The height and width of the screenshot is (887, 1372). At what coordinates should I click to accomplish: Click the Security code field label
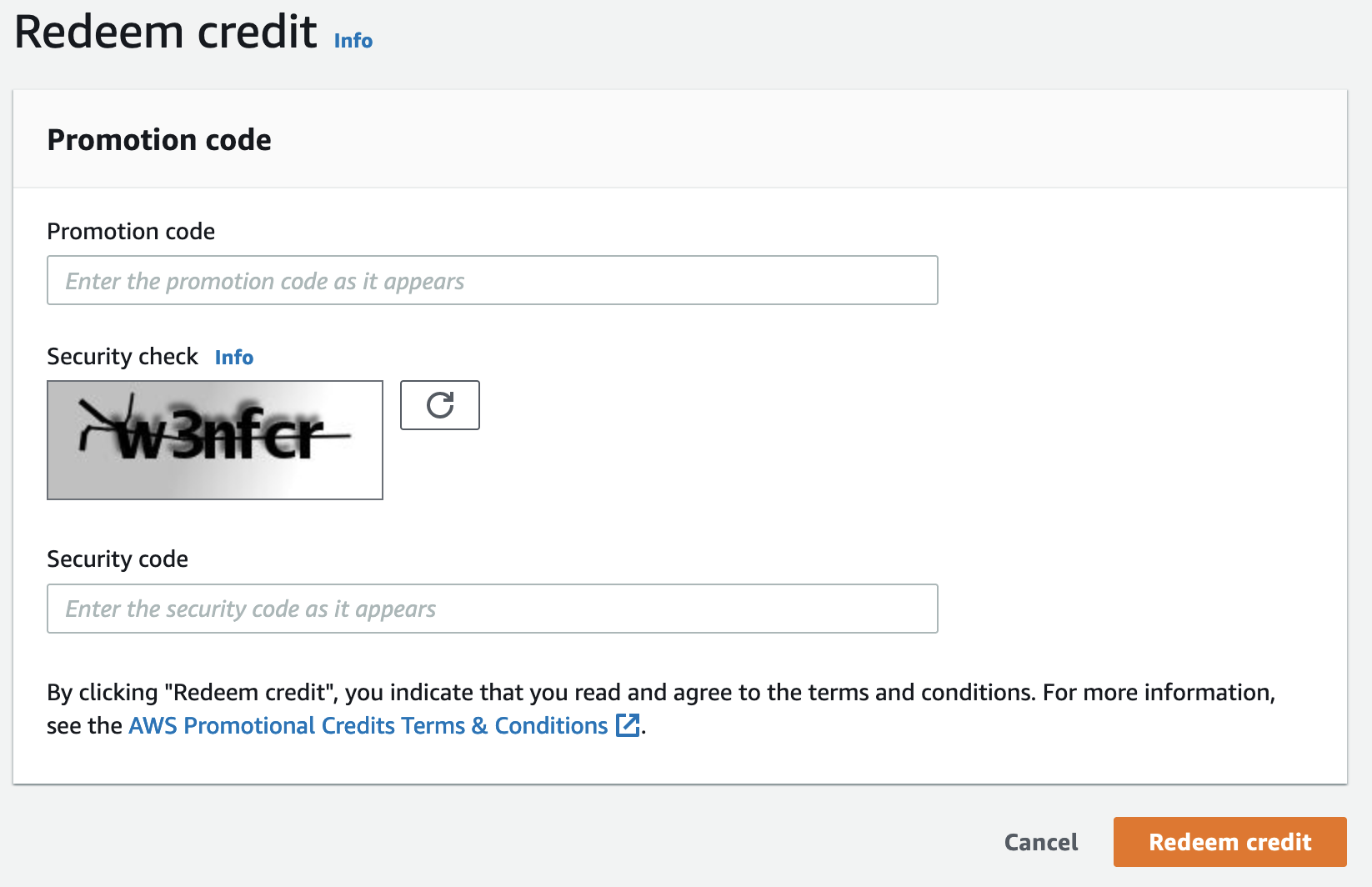pyautogui.click(x=118, y=559)
